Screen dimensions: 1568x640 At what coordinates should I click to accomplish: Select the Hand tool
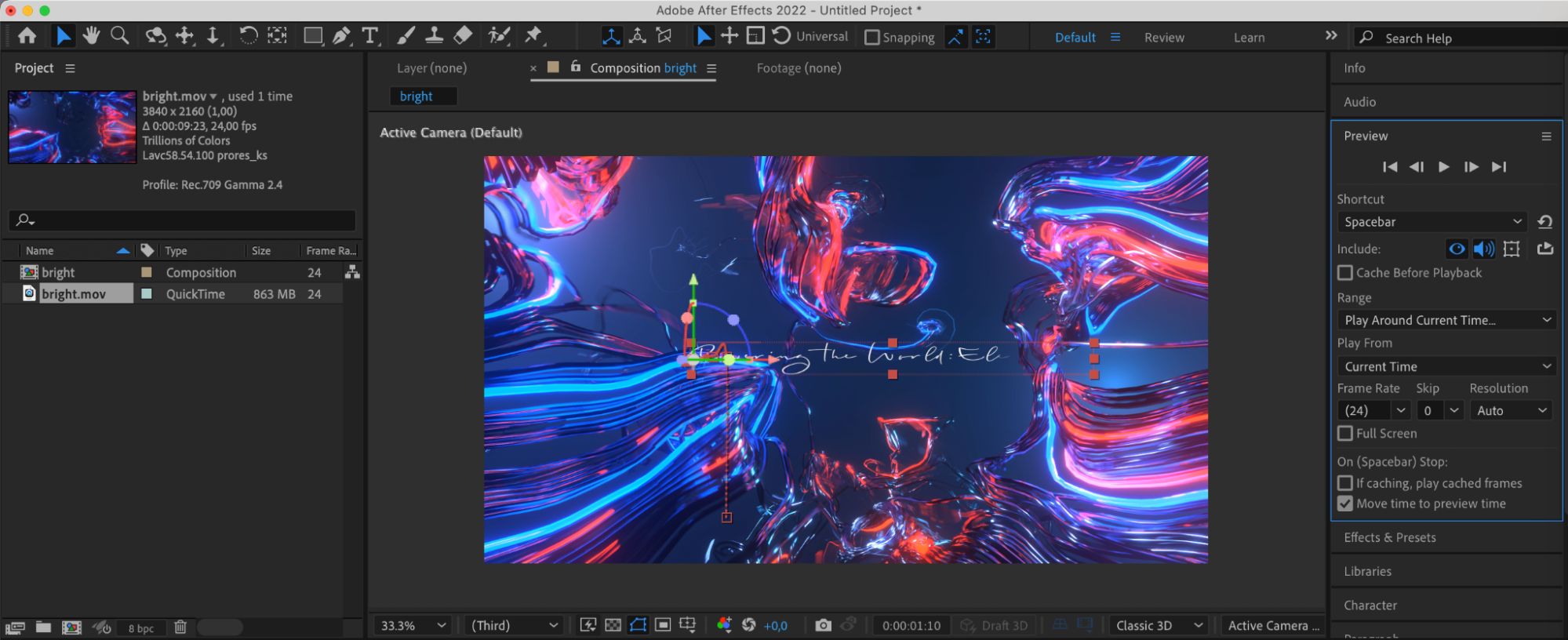tap(91, 36)
